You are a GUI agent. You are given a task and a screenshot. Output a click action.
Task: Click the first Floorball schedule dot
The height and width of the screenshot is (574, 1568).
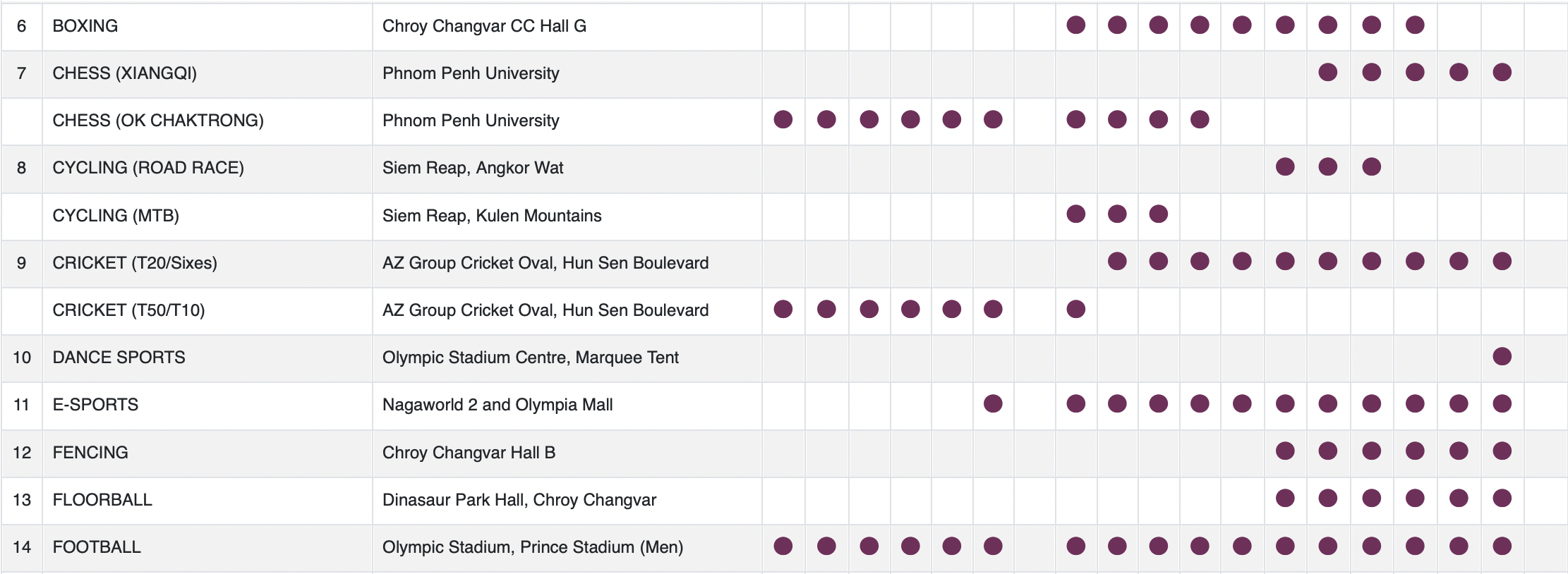point(1285,499)
